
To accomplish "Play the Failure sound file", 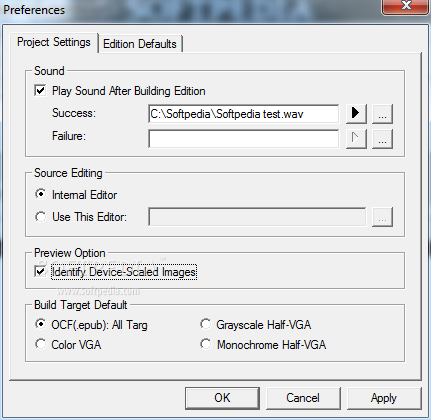I will [x=356, y=138].
